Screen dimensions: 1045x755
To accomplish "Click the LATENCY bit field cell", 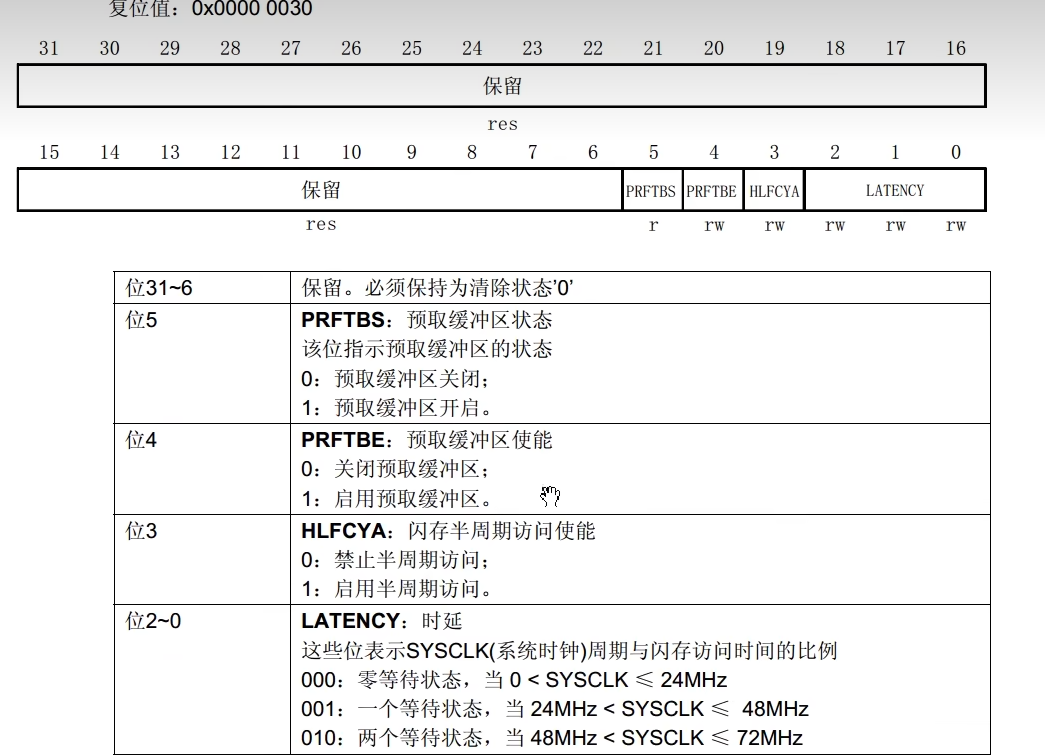I will click(894, 191).
